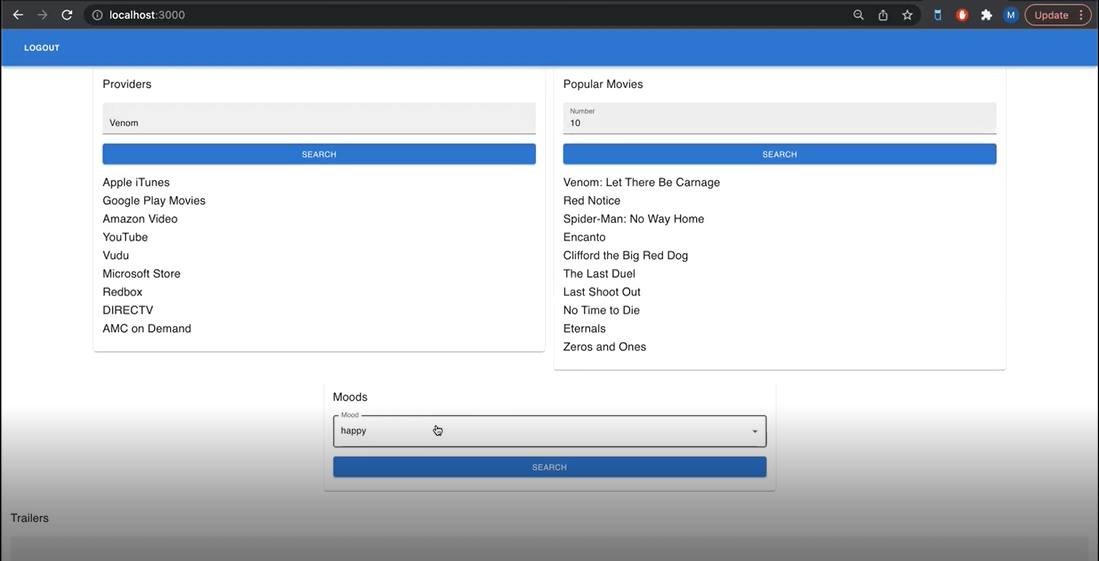Click the SEARCH button under Moods
Image resolution: width=1099 pixels, height=561 pixels.
[550, 467]
